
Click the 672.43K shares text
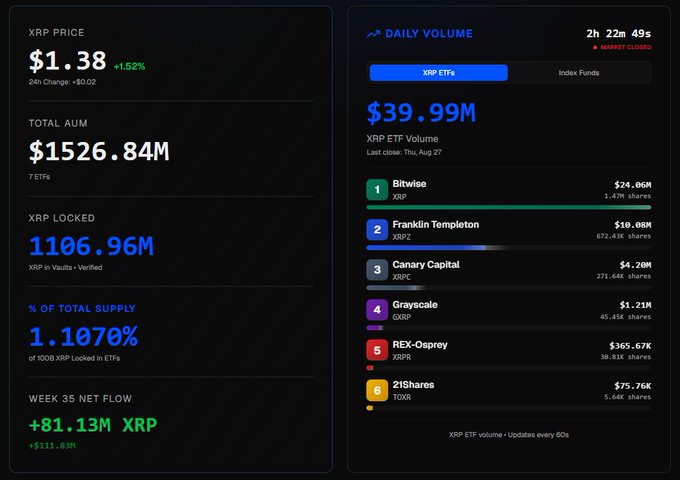tap(624, 236)
